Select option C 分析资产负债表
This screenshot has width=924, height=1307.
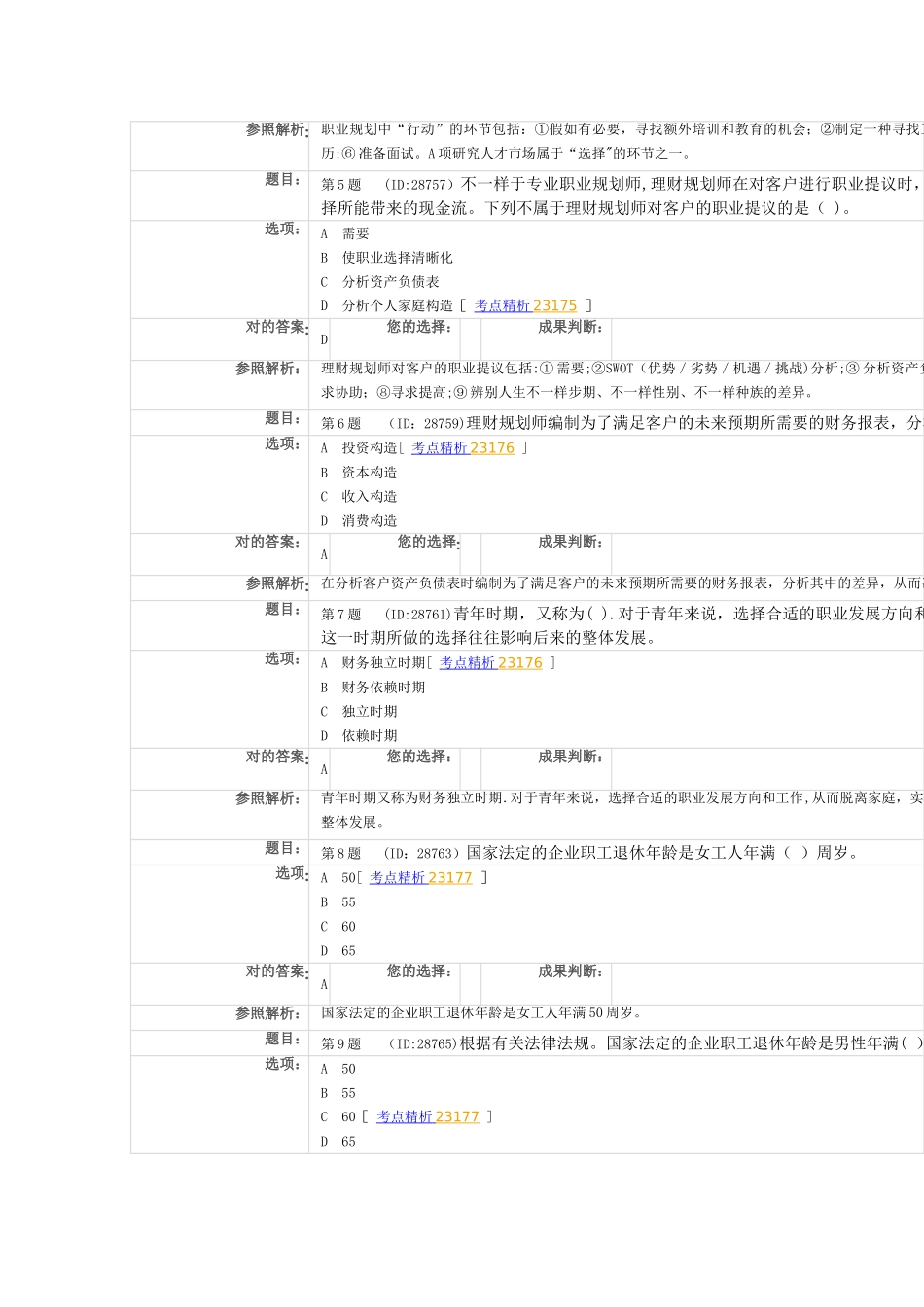[x=380, y=282]
